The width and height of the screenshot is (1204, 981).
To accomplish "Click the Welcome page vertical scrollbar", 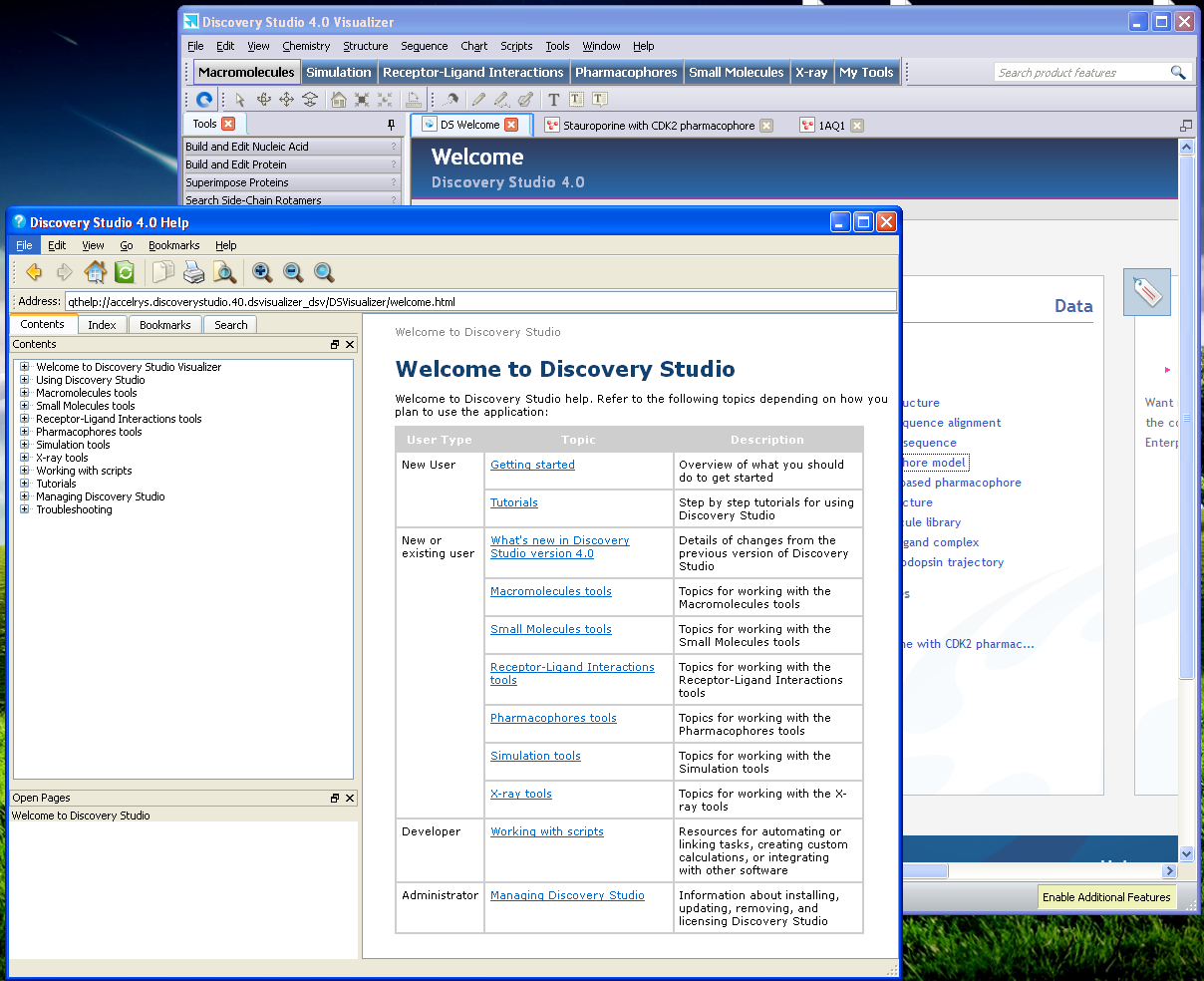I will [x=1186, y=498].
